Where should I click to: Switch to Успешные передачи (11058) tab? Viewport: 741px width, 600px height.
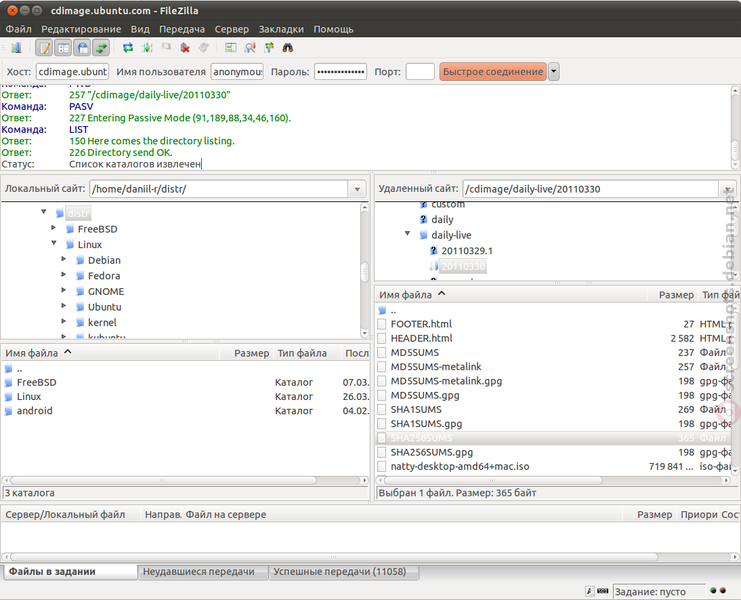343,572
